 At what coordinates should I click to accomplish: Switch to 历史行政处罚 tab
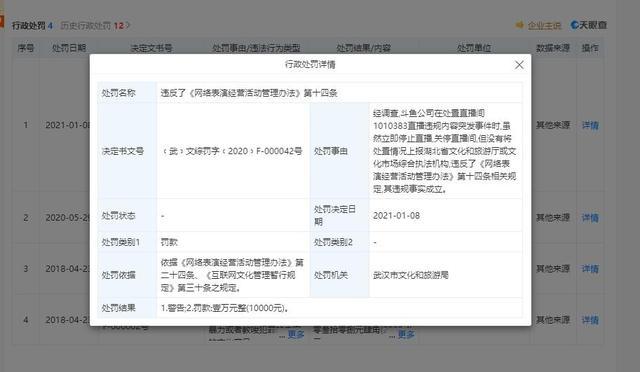pos(95,26)
